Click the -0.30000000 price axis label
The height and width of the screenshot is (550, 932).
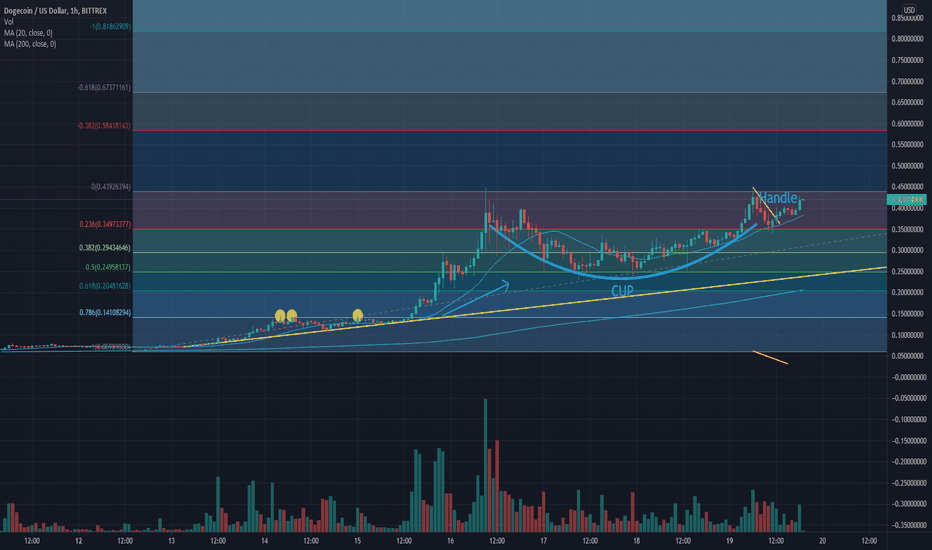pos(908,504)
